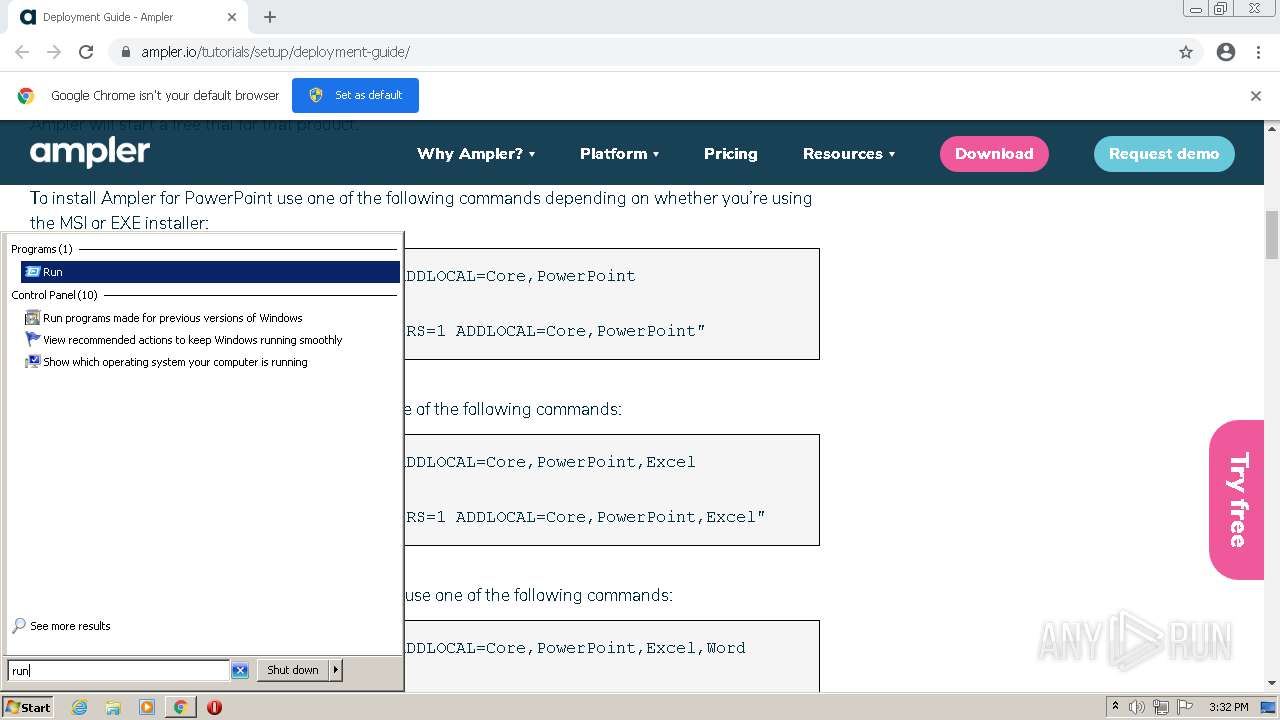Open the Pricing page
1280x720 pixels.
pyautogui.click(x=730, y=154)
